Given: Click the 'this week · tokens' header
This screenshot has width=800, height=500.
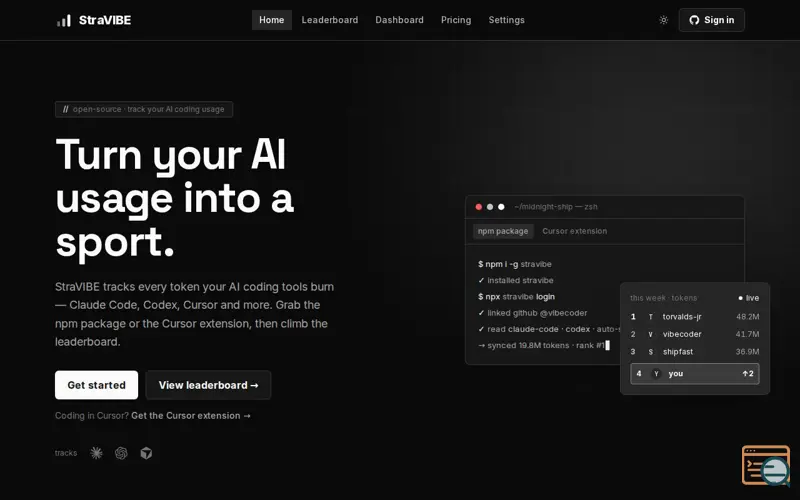Looking at the screenshot, I should pyautogui.click(x=663, y=298).
